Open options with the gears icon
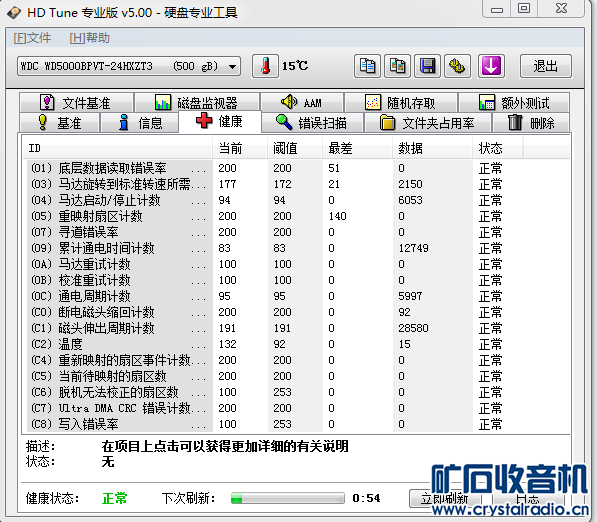597x522 pixels. (457, 66)
